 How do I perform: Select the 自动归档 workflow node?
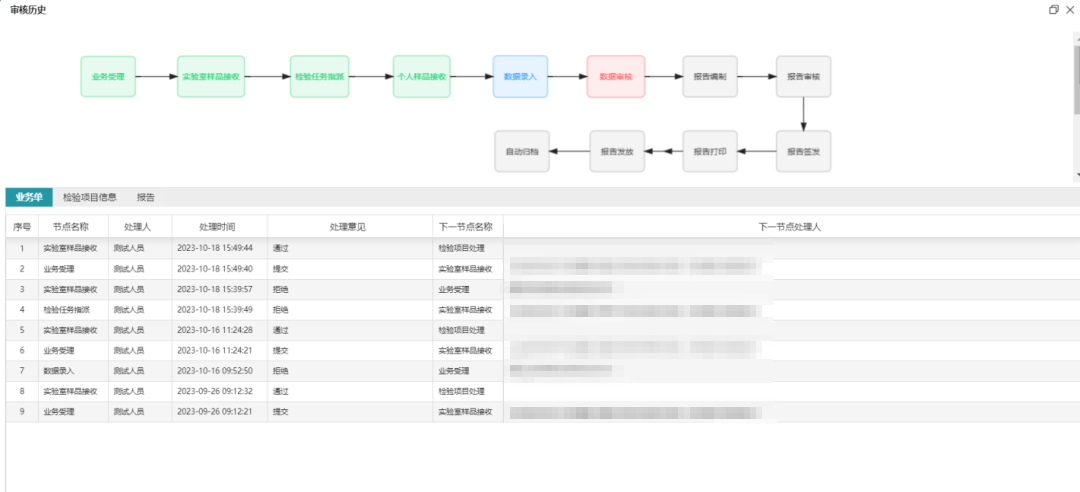[522, 152]
